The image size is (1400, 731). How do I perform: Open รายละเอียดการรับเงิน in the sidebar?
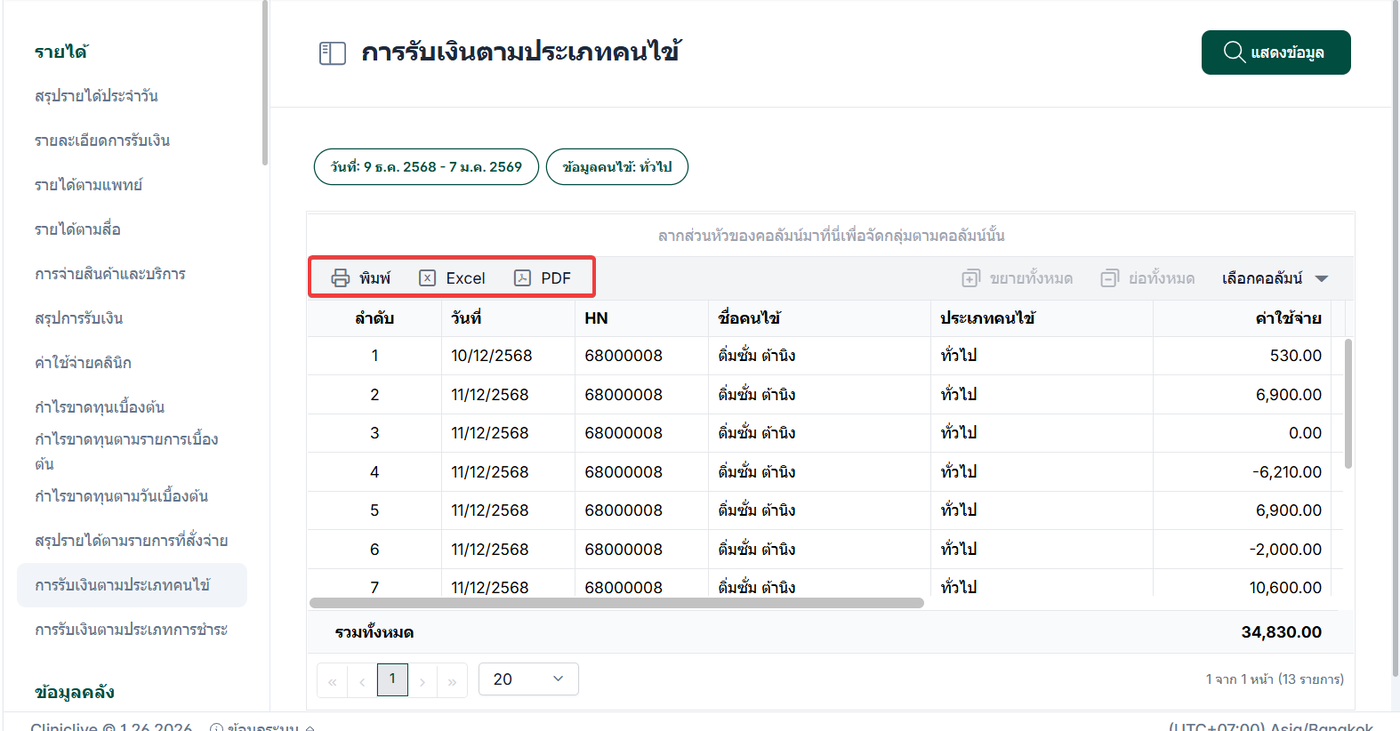coord(102,140)
